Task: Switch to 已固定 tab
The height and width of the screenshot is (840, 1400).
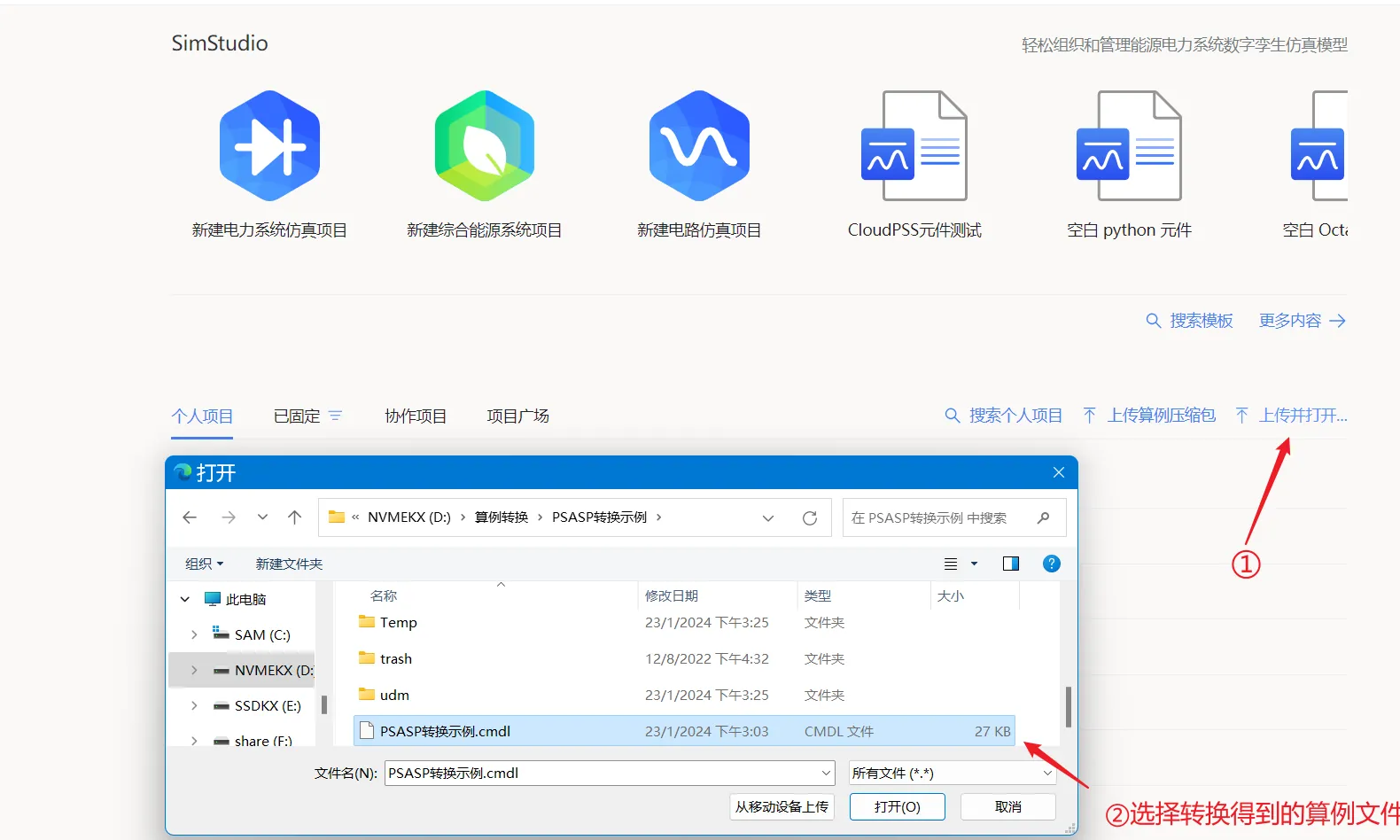Action: pos(297,416)
